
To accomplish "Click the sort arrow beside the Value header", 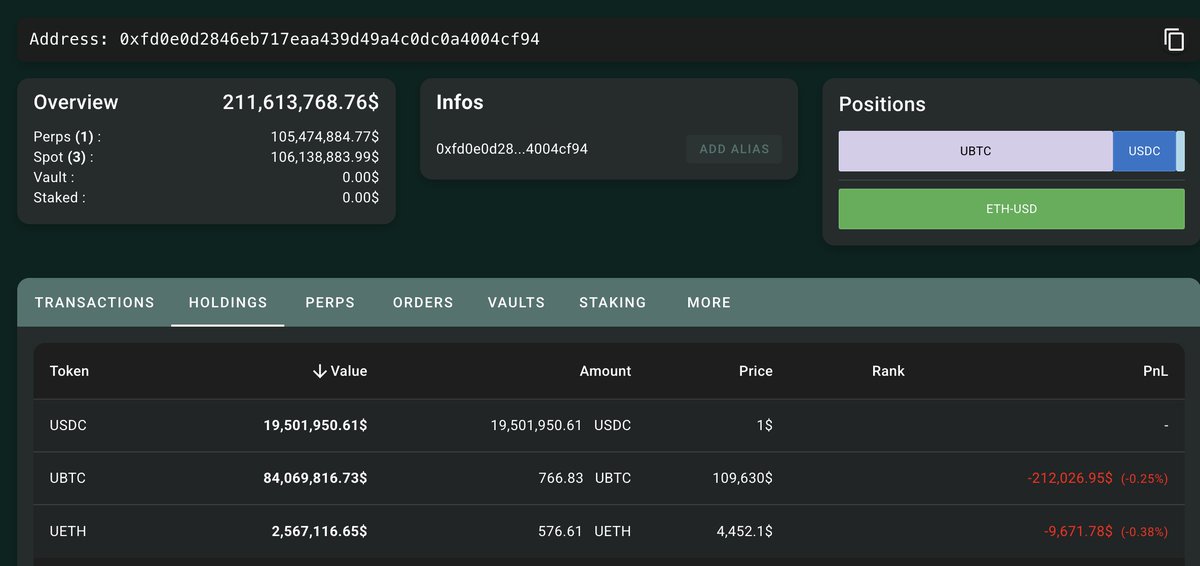I will click(319, 371).
